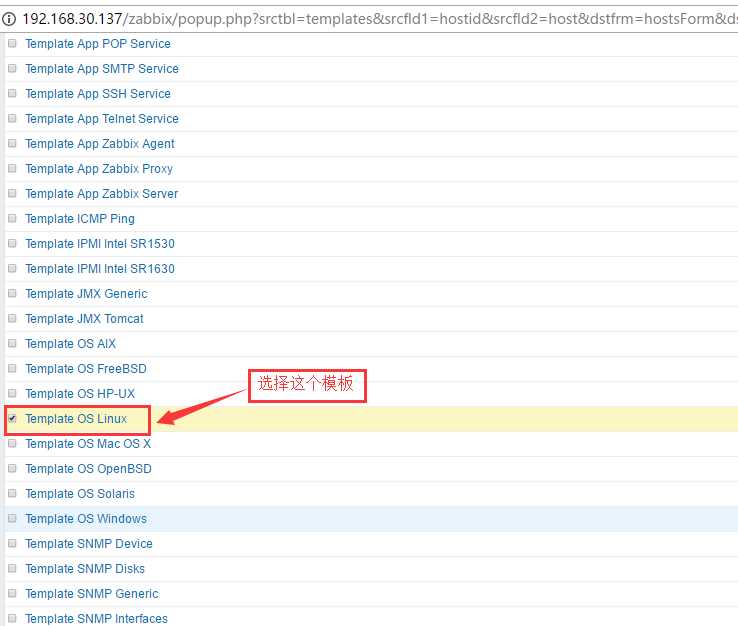Check Template SNMP Interfaces checkbox

[x=12, y=618]
